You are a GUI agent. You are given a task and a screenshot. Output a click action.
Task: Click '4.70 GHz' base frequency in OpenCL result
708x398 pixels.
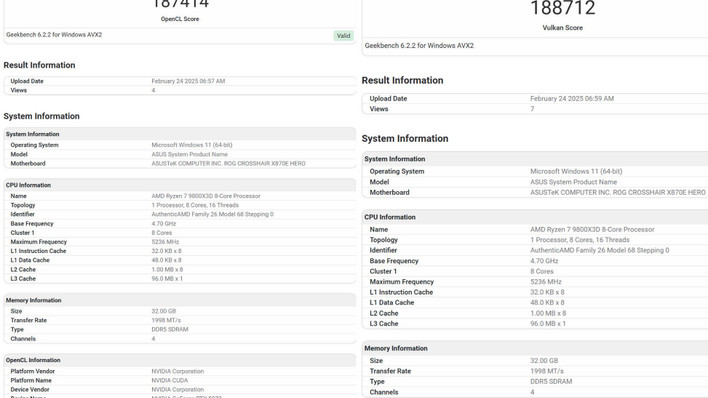click(x=164, y=224)
